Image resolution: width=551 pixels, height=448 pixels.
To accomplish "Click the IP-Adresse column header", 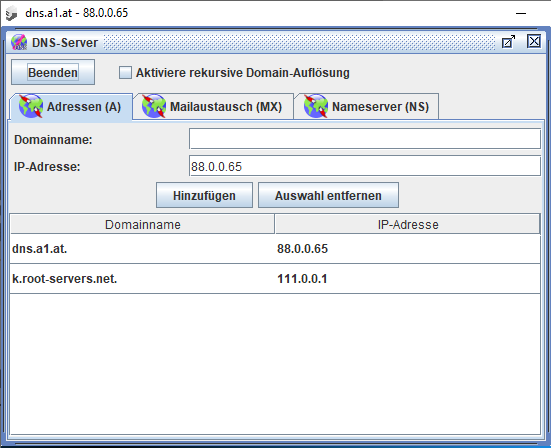I will click(x=408, y=224).
